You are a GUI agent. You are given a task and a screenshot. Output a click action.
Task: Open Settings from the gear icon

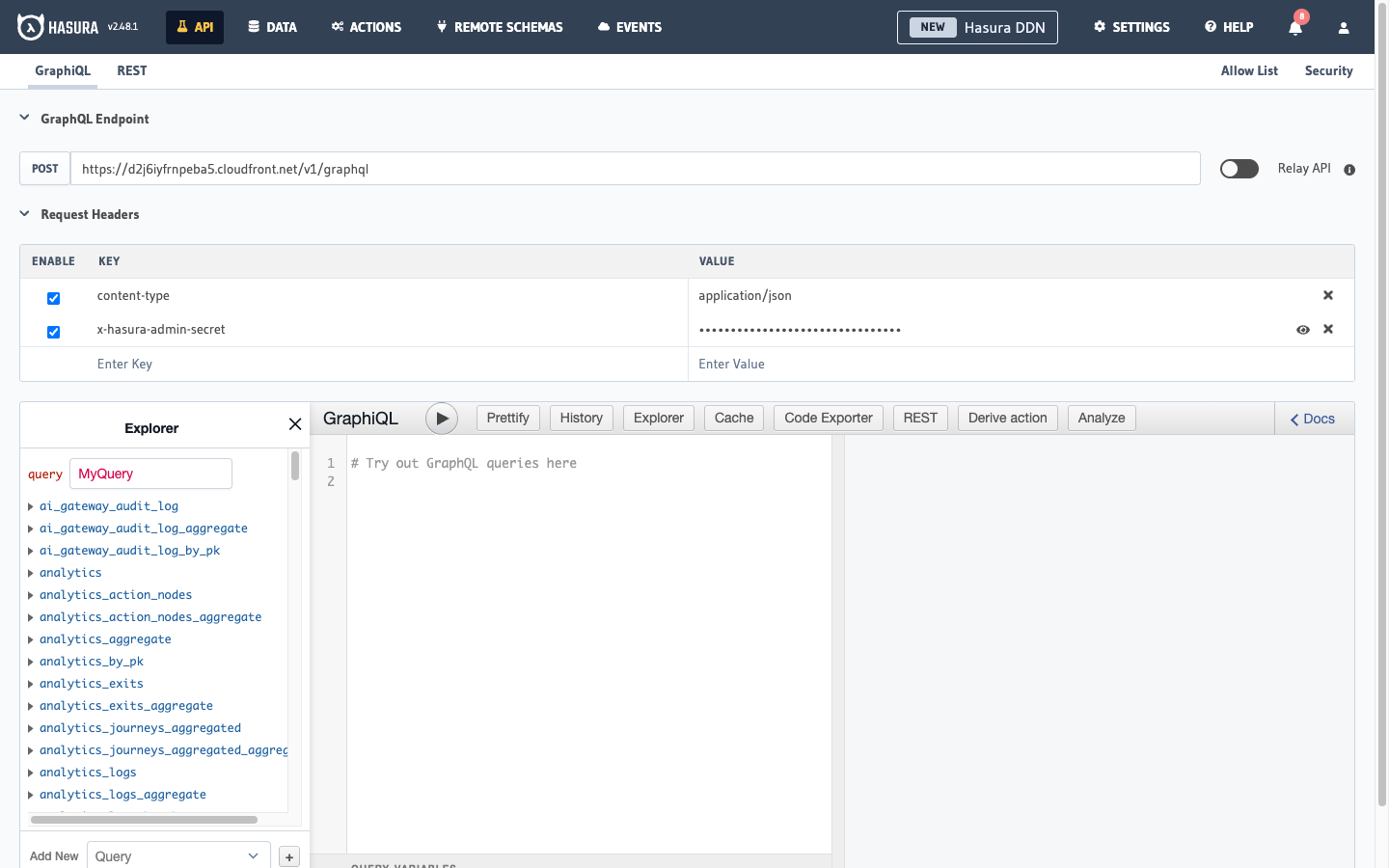(x=1130, y=27)
